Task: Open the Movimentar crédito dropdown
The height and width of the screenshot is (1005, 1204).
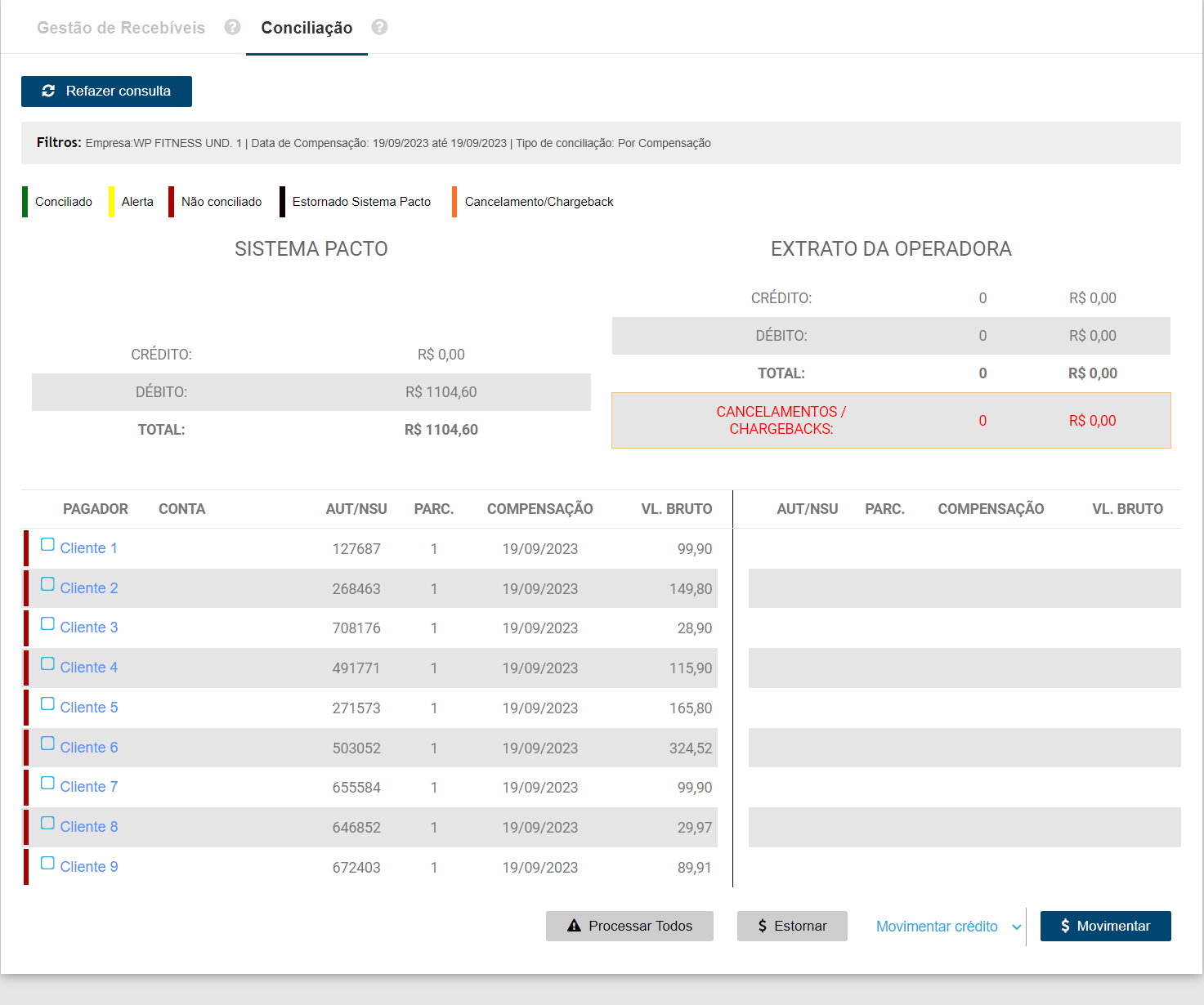Action: [x=937, y=927]
